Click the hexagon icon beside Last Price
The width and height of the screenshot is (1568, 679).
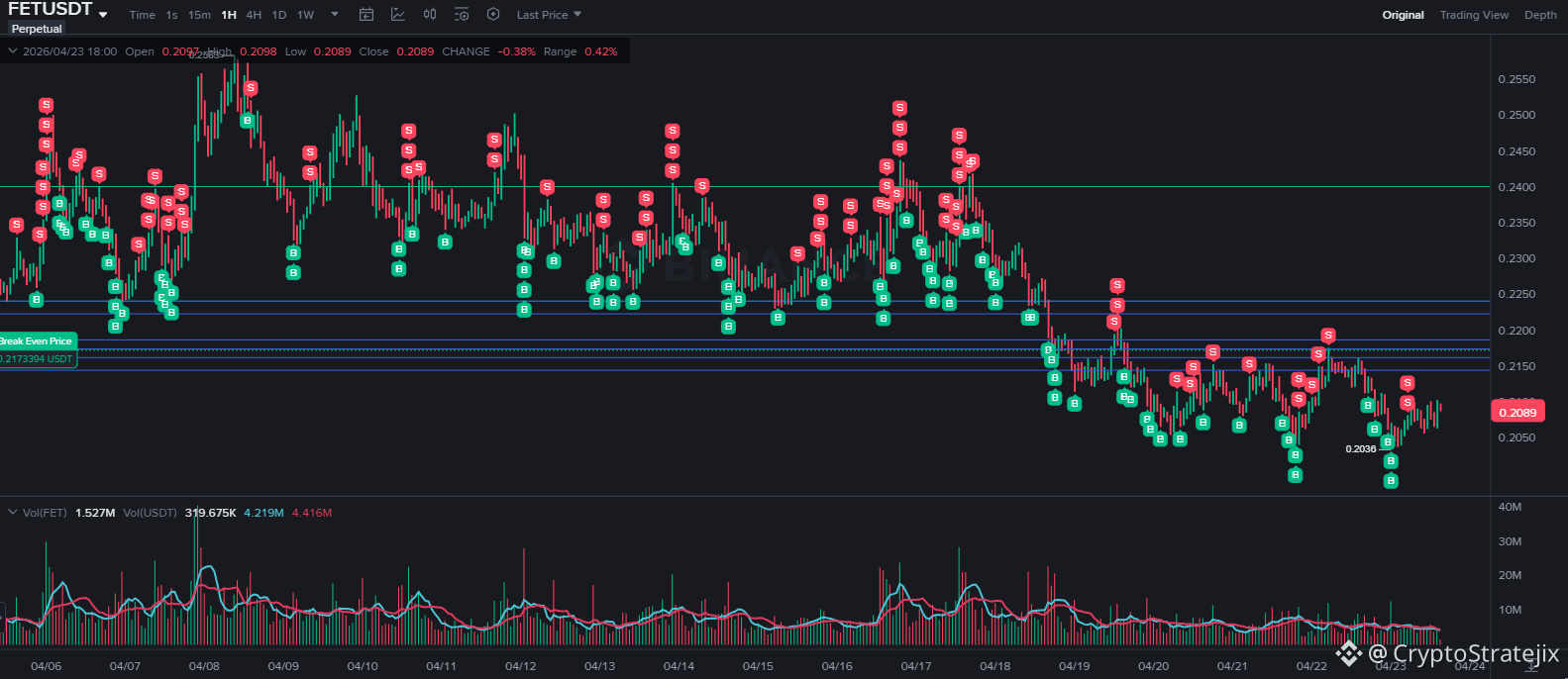coord(493,15)
